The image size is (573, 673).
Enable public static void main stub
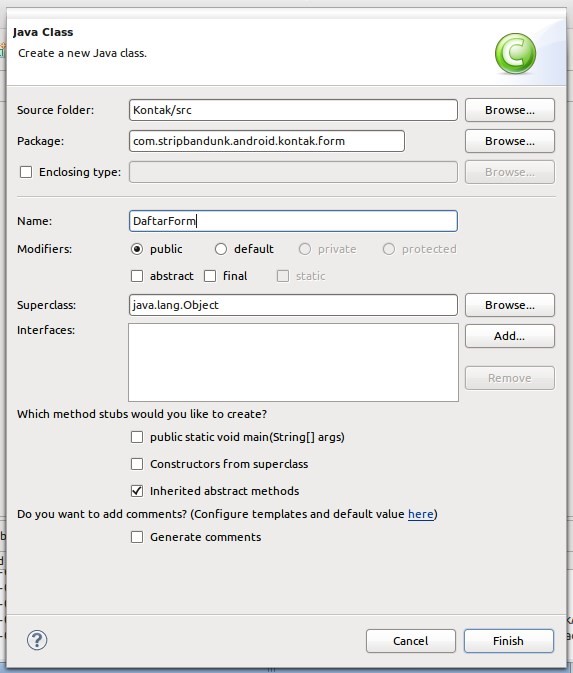click(x=137, y=437)
